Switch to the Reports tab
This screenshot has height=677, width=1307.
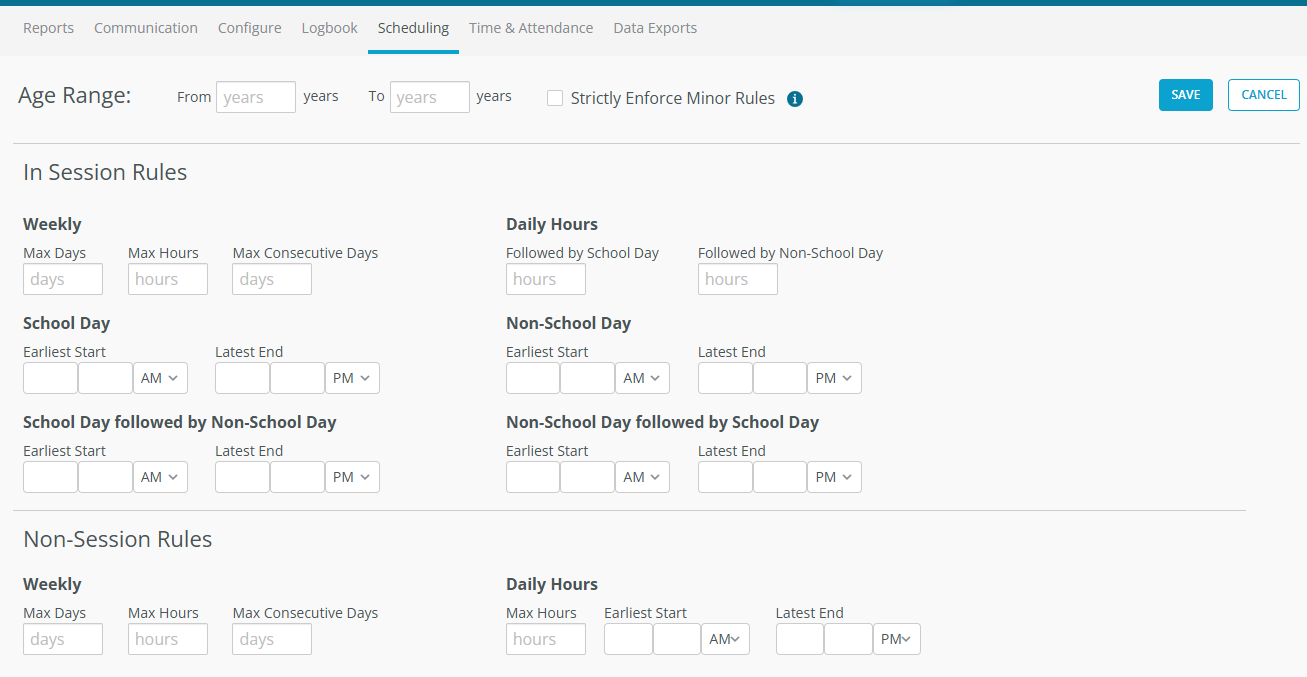click(x=48, y=28)
